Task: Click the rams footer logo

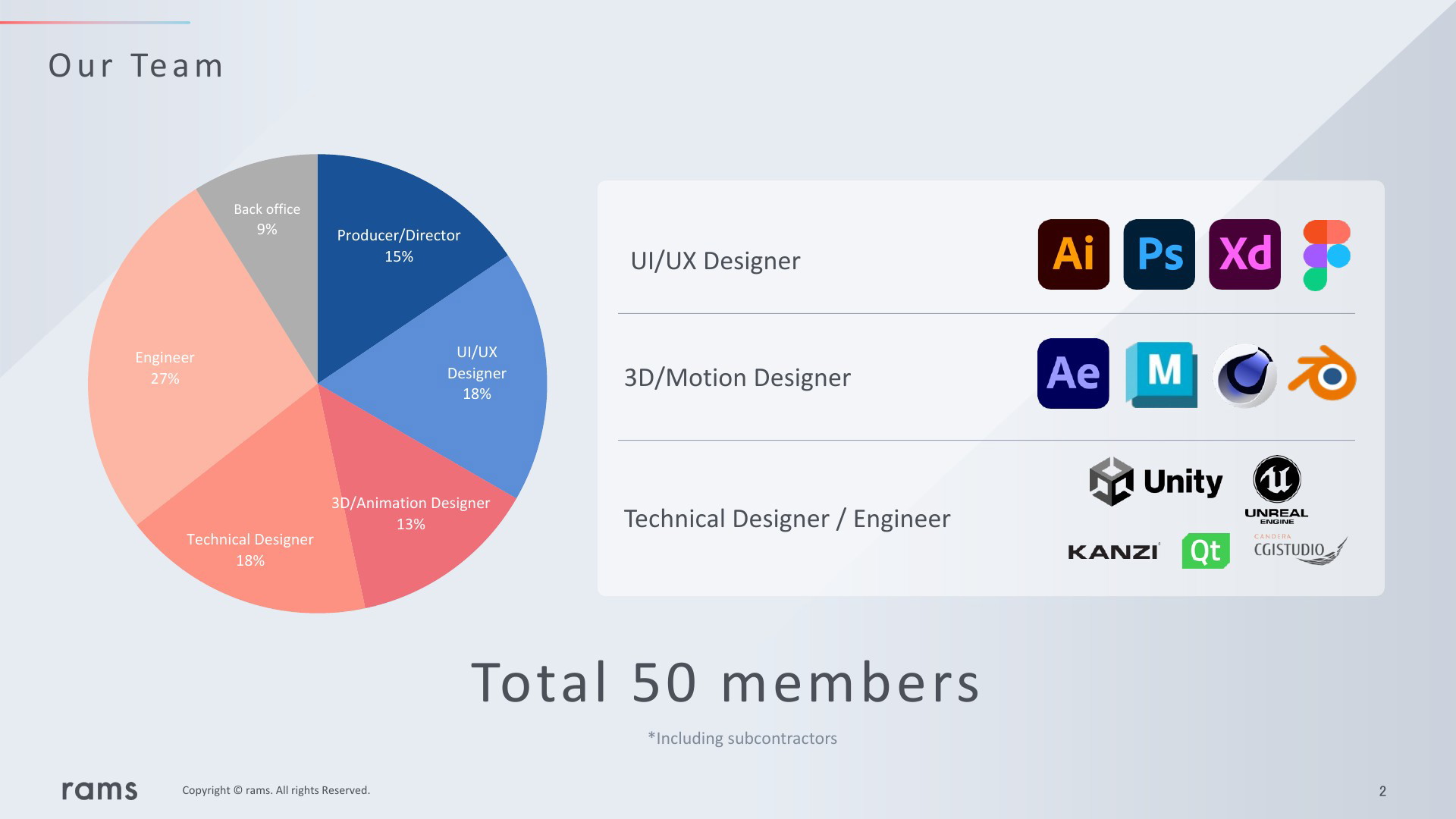Action: click(99, 790)
